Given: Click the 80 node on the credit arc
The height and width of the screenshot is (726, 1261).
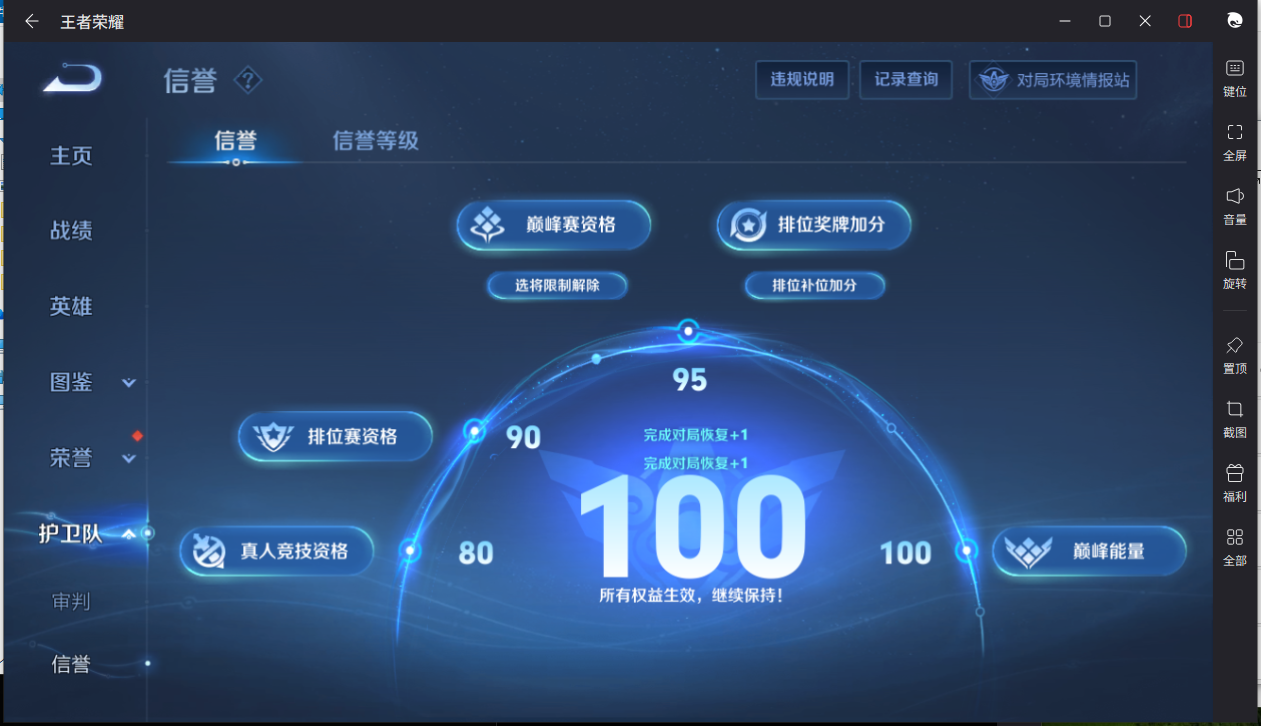Looking at the screenshot, I should pos(410,550).
